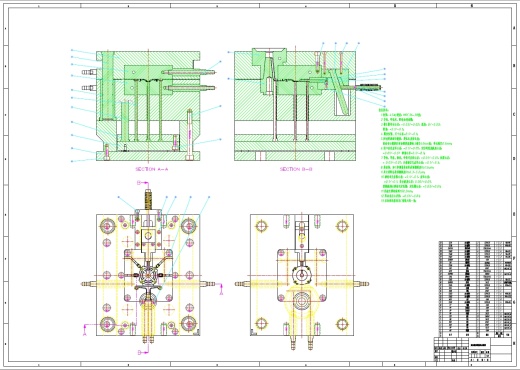
Task: Click the title block in the bottom-right corner
Action: 473,349
